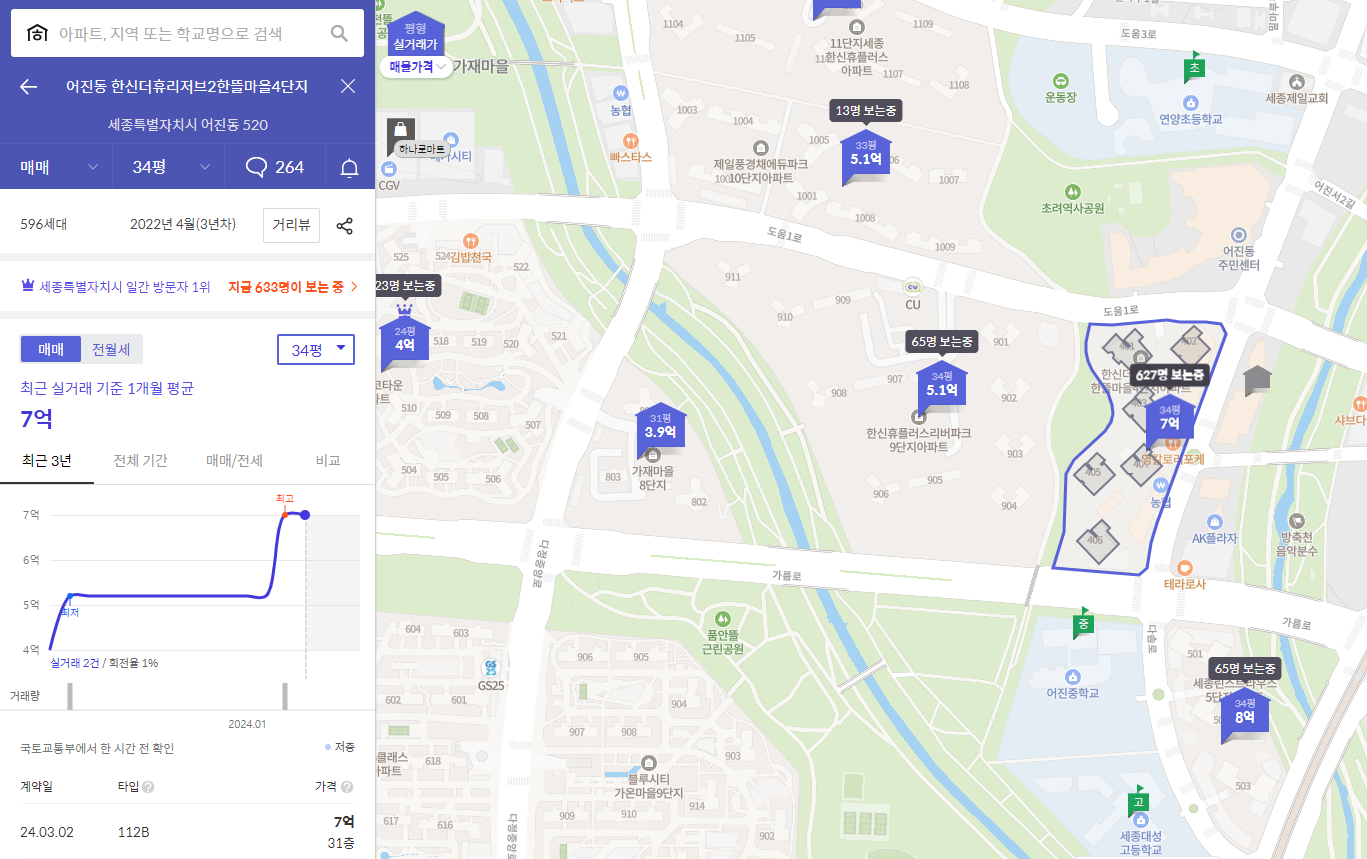Open the 34평 size combo box

pyautogui.click(x=315, y=350)
